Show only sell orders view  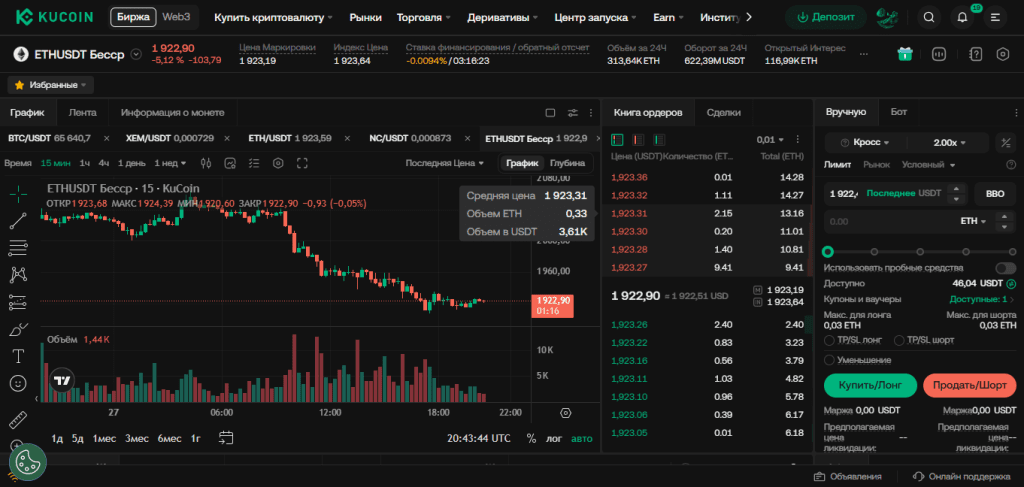[x=638, y=140]
